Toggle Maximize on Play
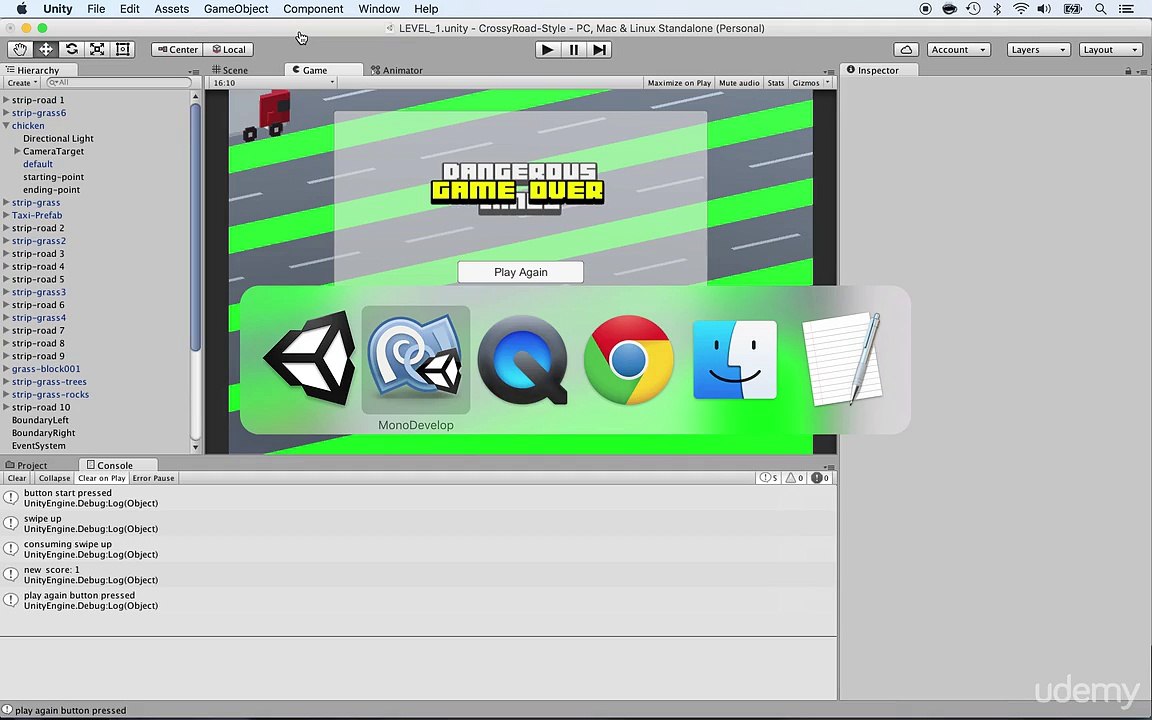The image size is (1152, 720). (x=679, y=83)
